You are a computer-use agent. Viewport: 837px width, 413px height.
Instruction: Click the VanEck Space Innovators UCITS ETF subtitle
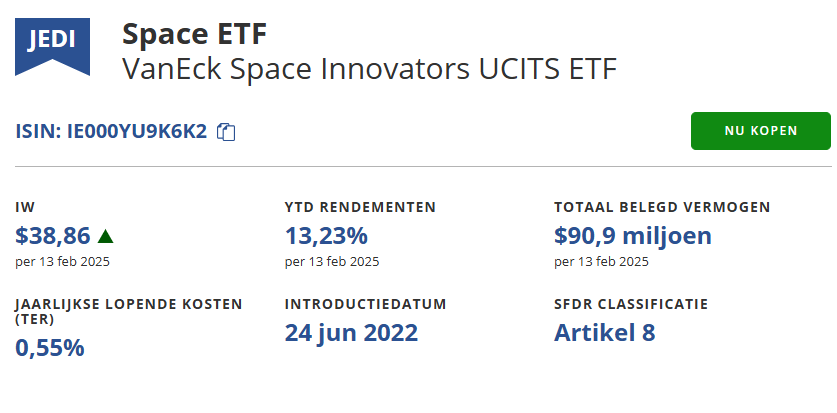(x=369, y=69)
